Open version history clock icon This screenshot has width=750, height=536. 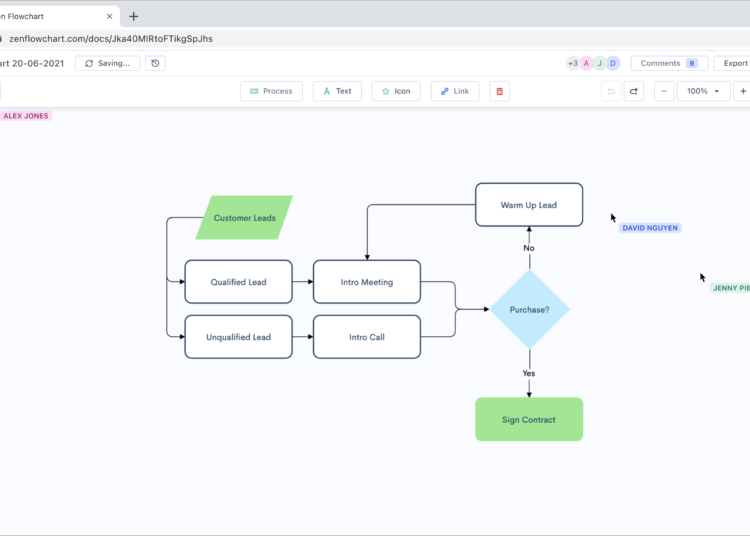tap(155, 63)
